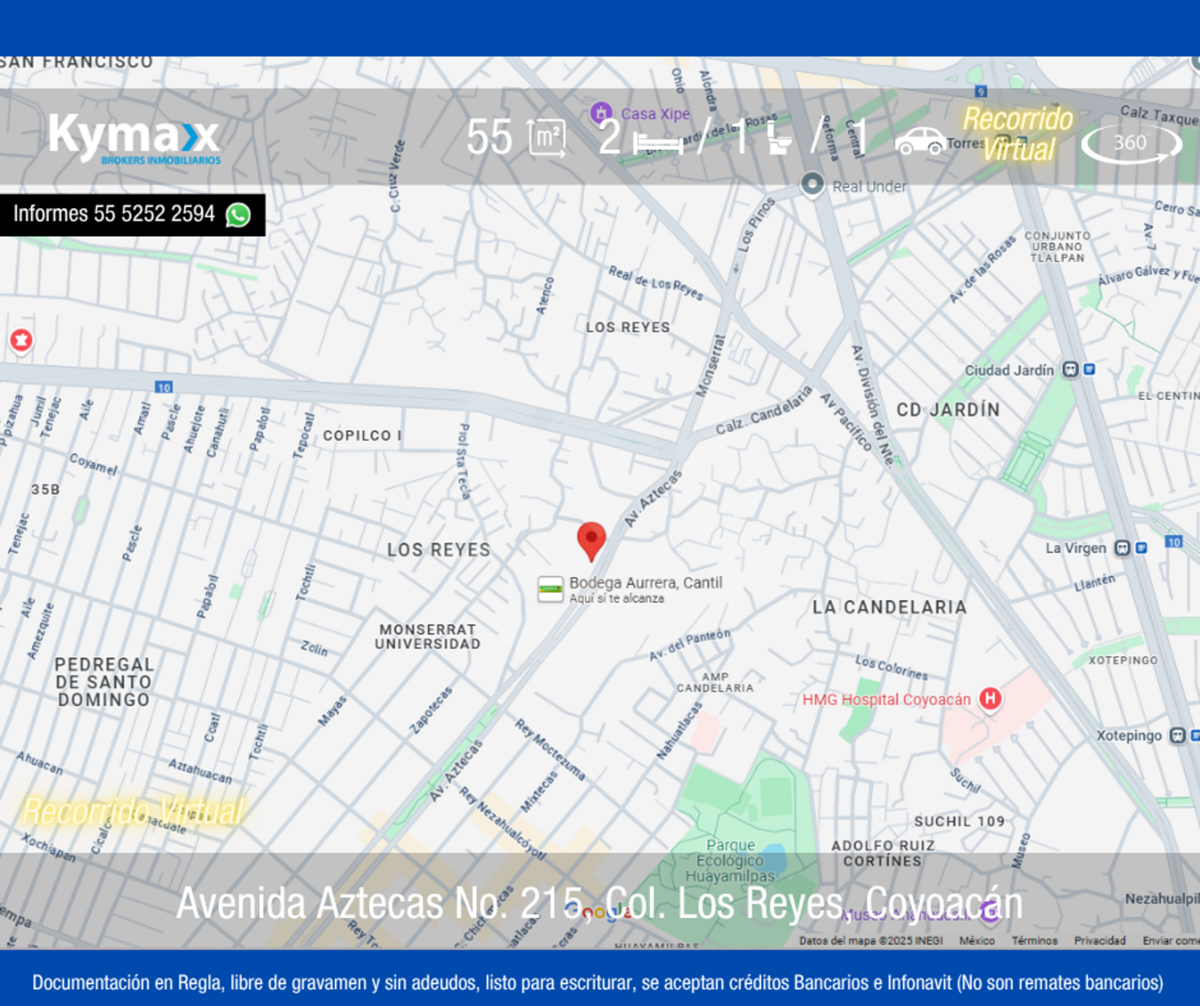1200x1006 pixels.
Task: Select the Bodega Aurrera store icon
Action: (549, 588)
